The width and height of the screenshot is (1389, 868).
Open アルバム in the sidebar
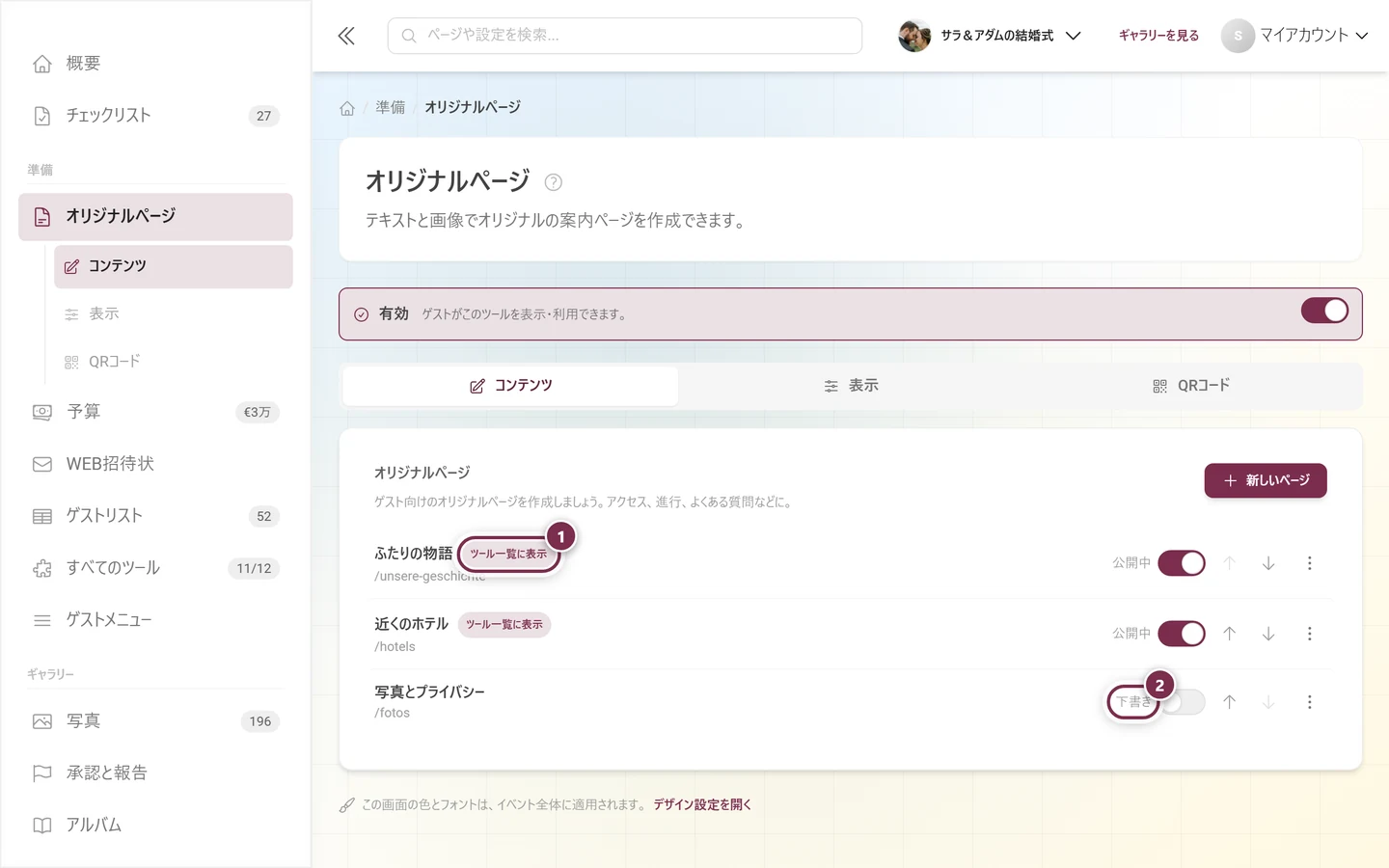point(155,826)
